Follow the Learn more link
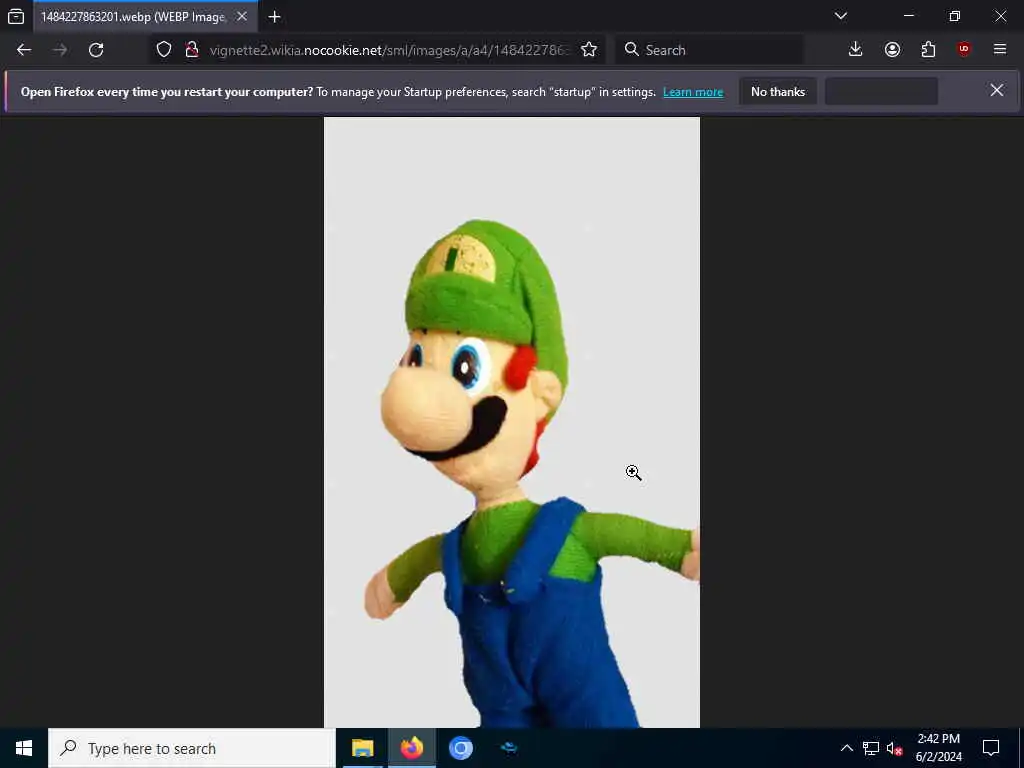 click(x=693, y=92)
